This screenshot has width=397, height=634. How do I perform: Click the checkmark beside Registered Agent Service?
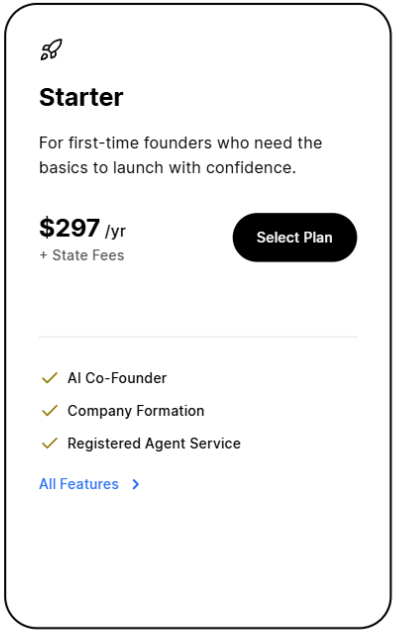coord(50,444)
